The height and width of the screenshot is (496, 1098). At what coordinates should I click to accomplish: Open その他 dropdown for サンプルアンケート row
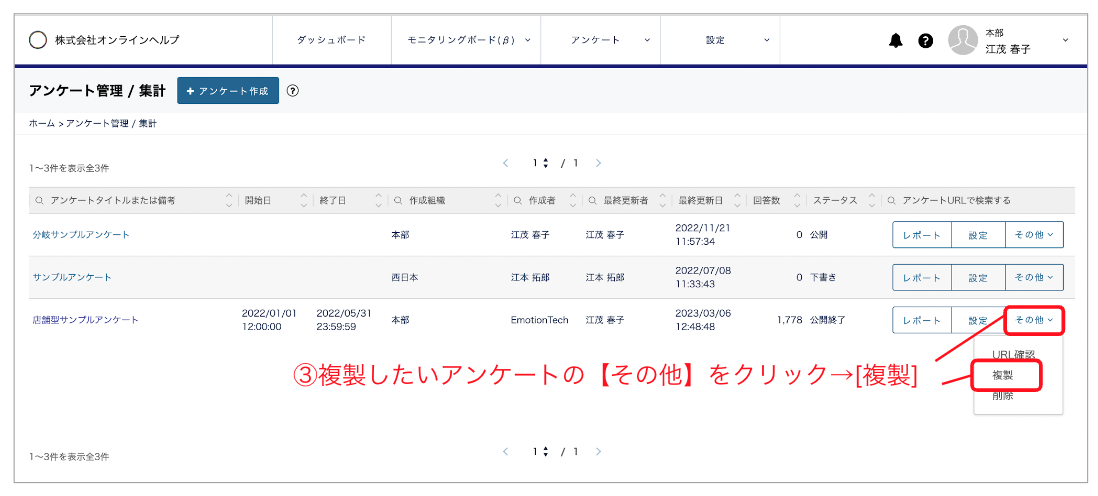(x=1034, y=277)
